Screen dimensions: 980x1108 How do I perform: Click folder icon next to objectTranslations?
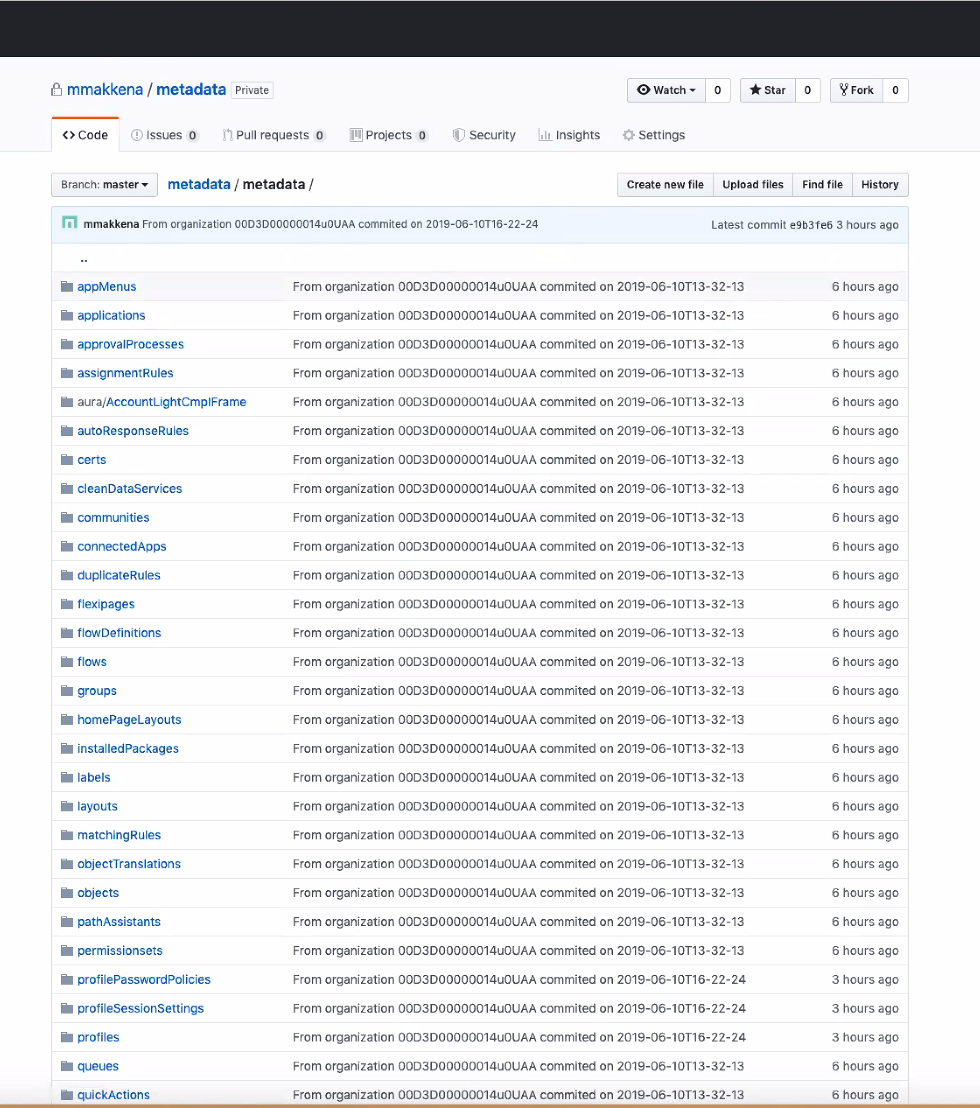(x=67, y=864)
